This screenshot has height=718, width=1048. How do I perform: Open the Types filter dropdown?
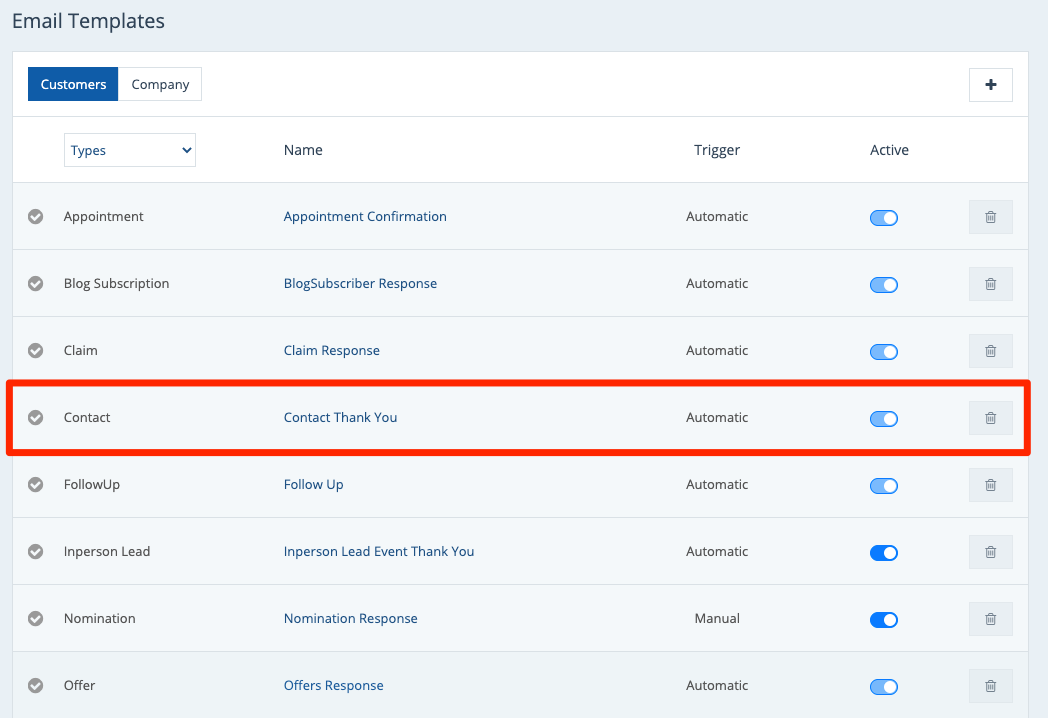click(130, 150)
